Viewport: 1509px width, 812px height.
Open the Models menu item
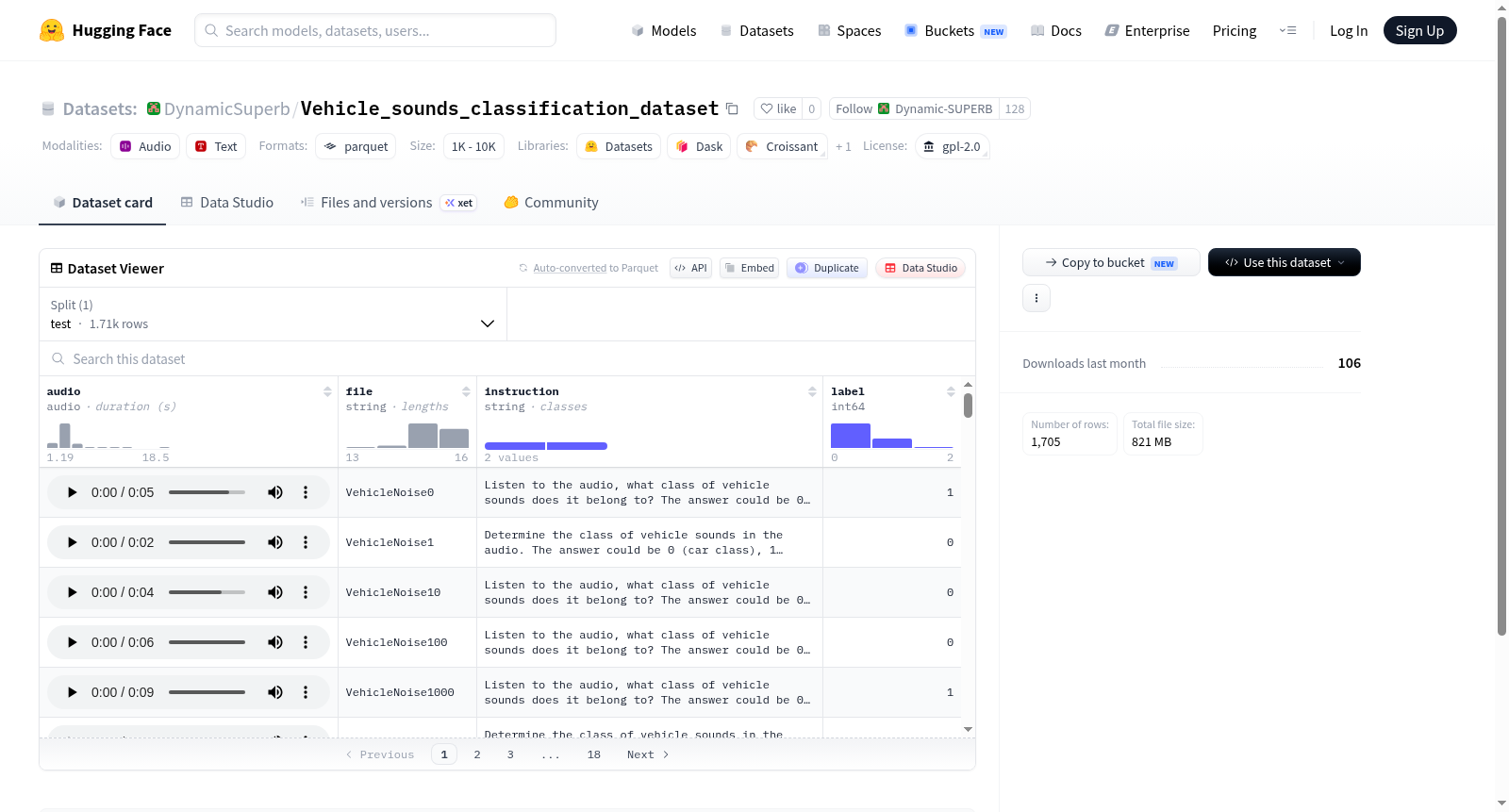[664, 30]
